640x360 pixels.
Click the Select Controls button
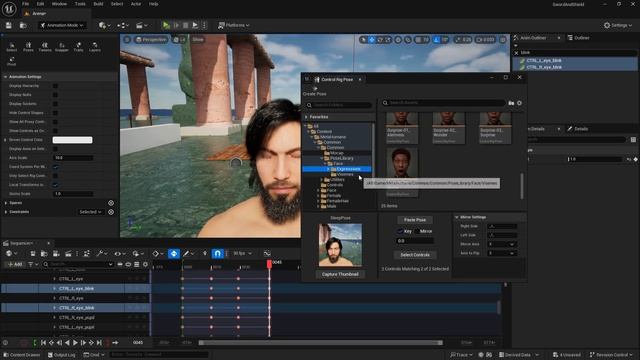[x=415, y=255]
